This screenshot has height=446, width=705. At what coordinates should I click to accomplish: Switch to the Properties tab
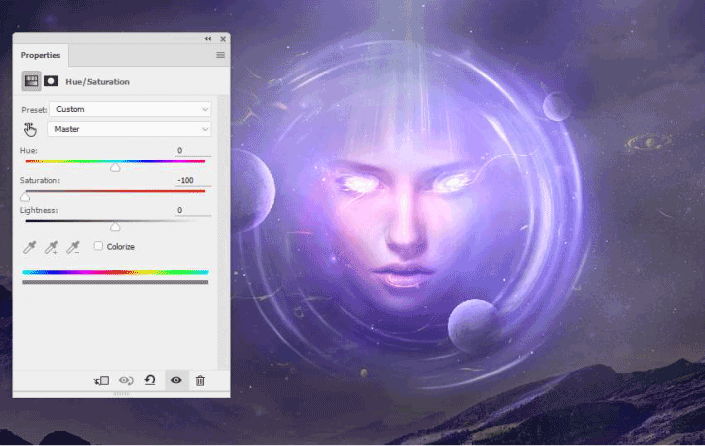pos(40,55)
